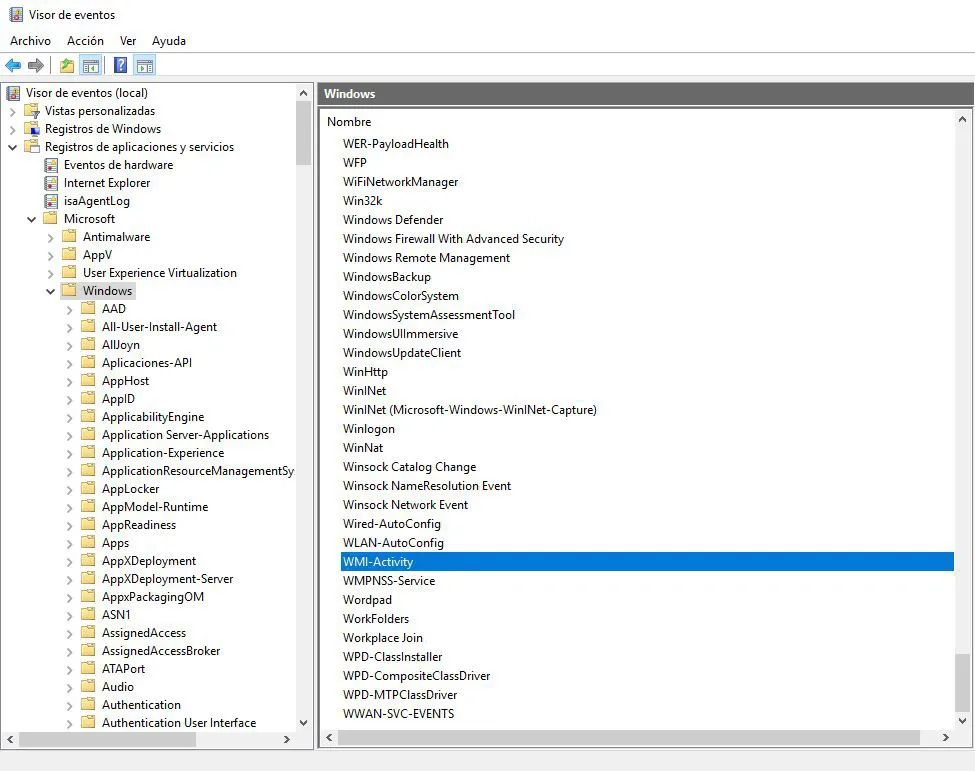Click list pane vertical scroll up arrow
This screenshot has height=771, width=975.
[x=962, y=119]
